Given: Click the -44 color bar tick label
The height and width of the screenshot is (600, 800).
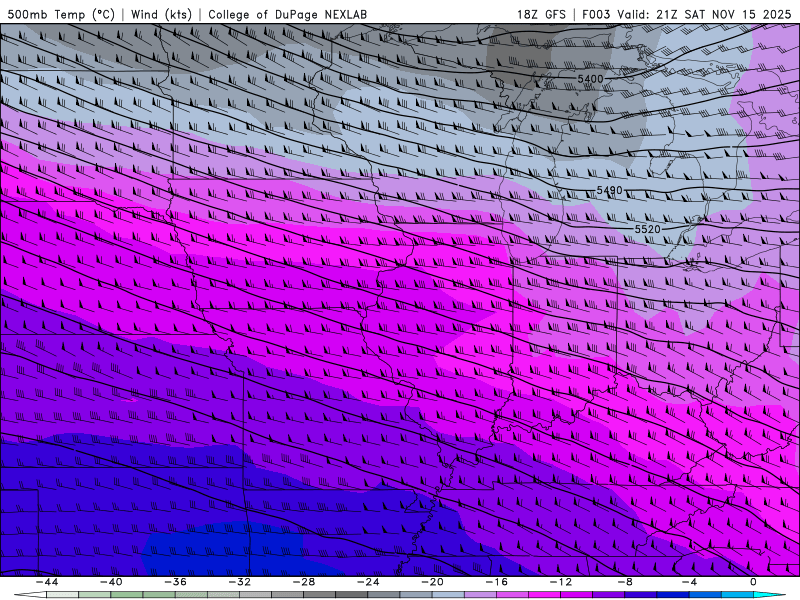Looking at the screenshot, I should click(47, 582).
